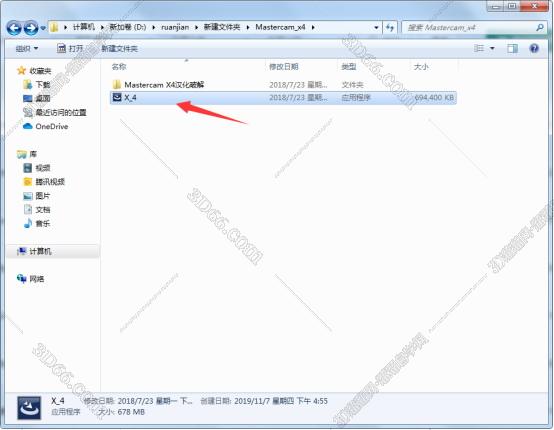Refresh the folder via address bar icon
Image resolution: width=554 pixels, height=430 pixels.
(390, 27)
